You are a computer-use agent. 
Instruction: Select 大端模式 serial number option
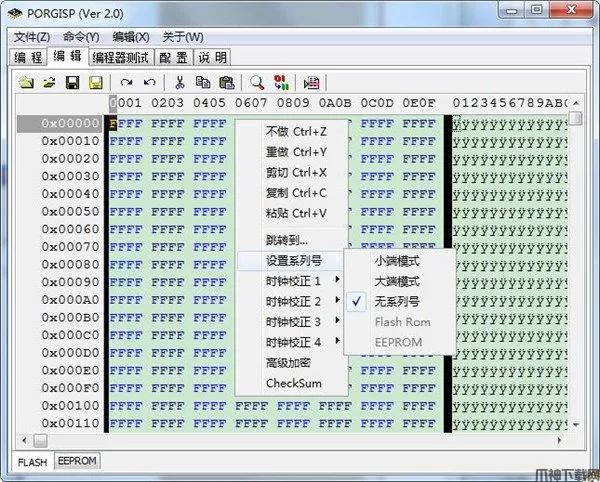400,282
